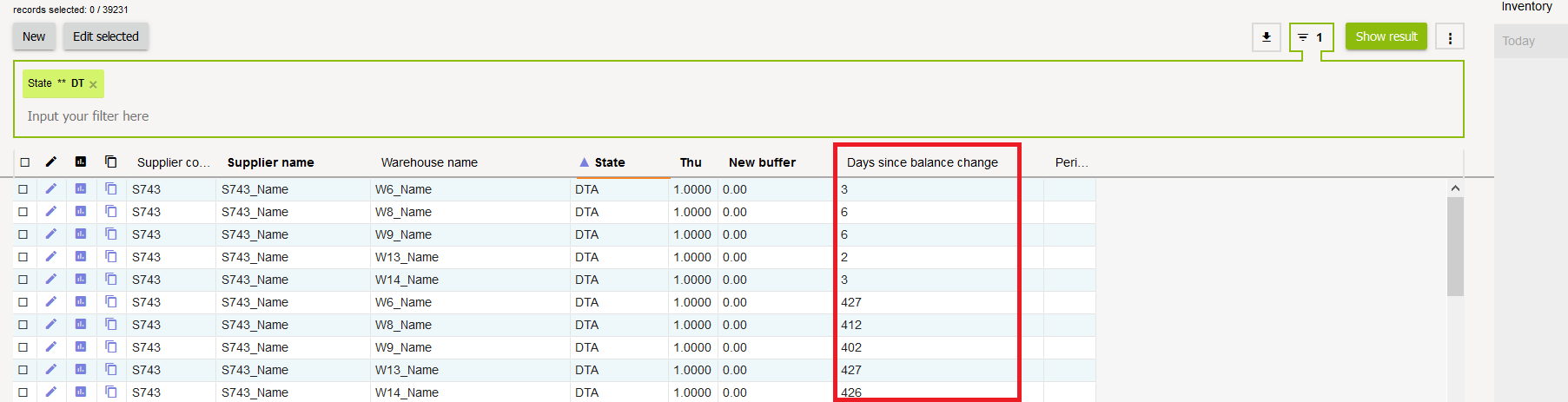The height and width of the screenshot is (402, 1568).
Task: Sort by State column header
Action: pyautogui.click(x=609, y=162)
